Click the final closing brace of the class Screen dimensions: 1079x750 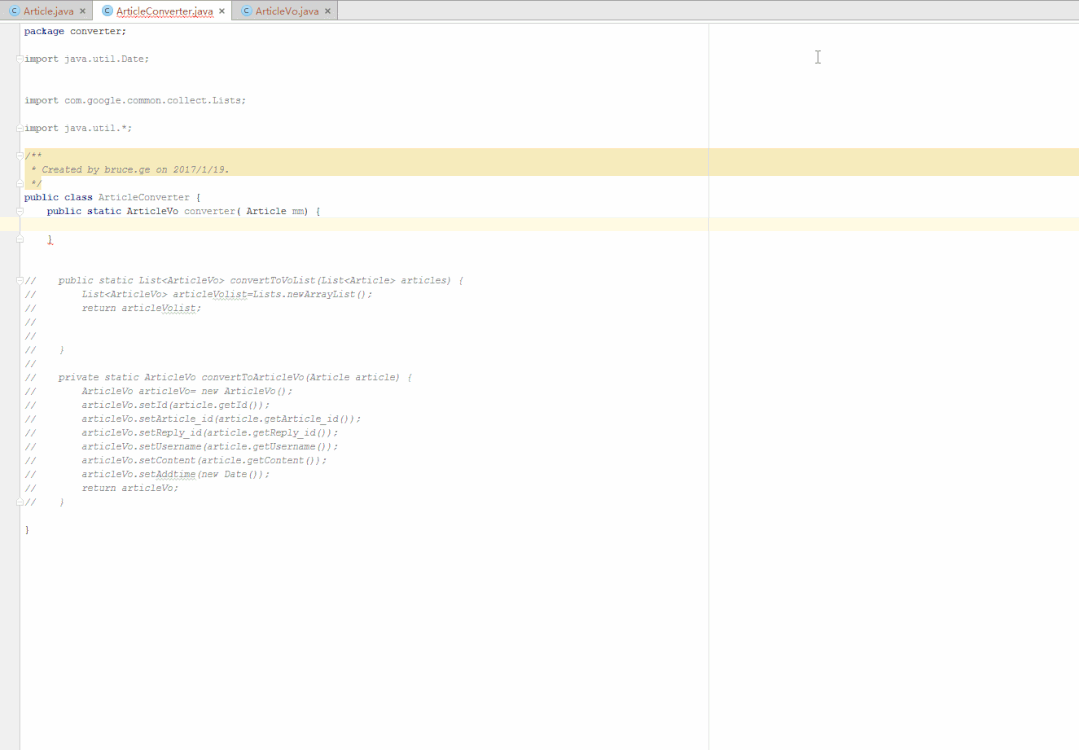[x=27, y=529]
